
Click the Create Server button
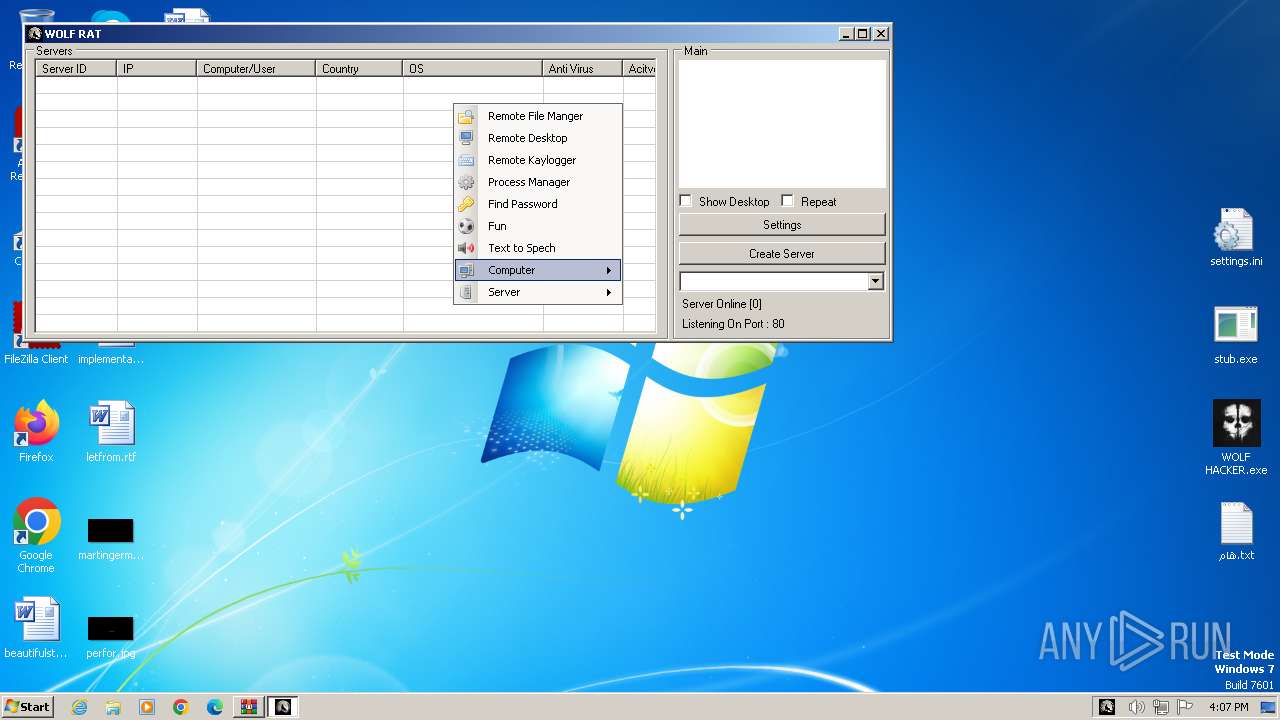782,253
